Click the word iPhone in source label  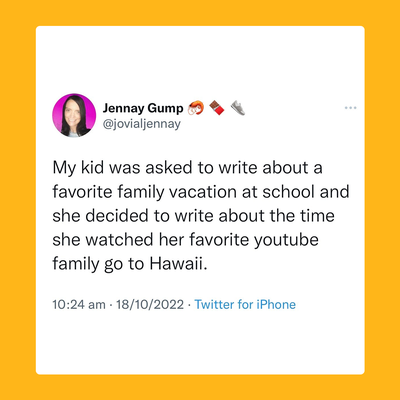click(x=276, y=304)
